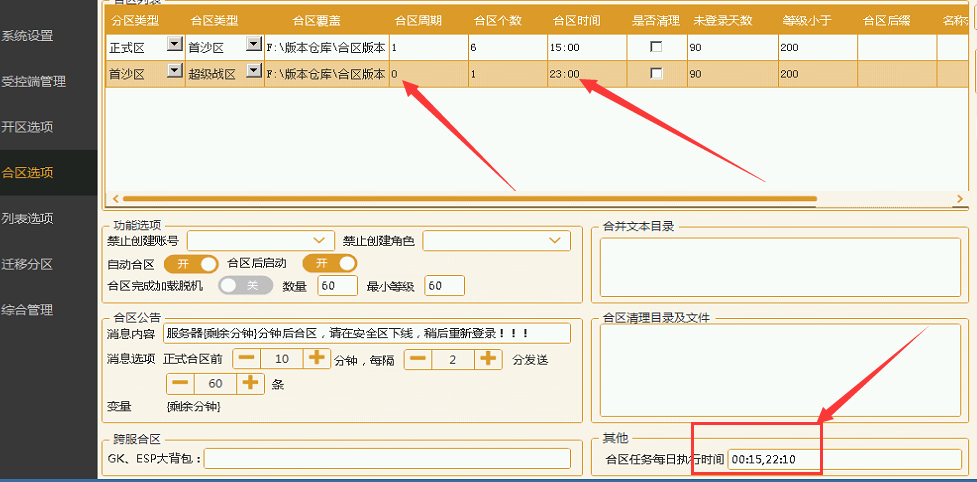
Task: Click plus button for 正式合区前 minutes
Action: 317,358
